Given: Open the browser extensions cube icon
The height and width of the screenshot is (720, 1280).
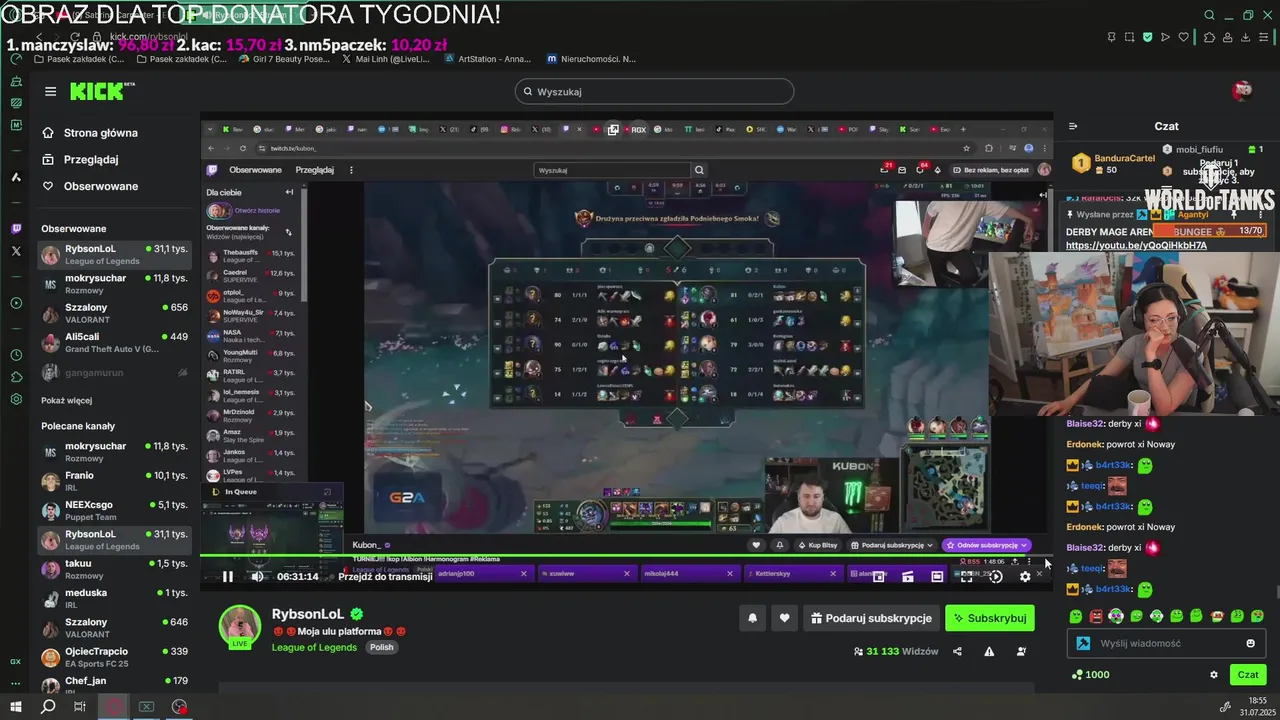Looking at the screenshot, I should [1209, 37].
